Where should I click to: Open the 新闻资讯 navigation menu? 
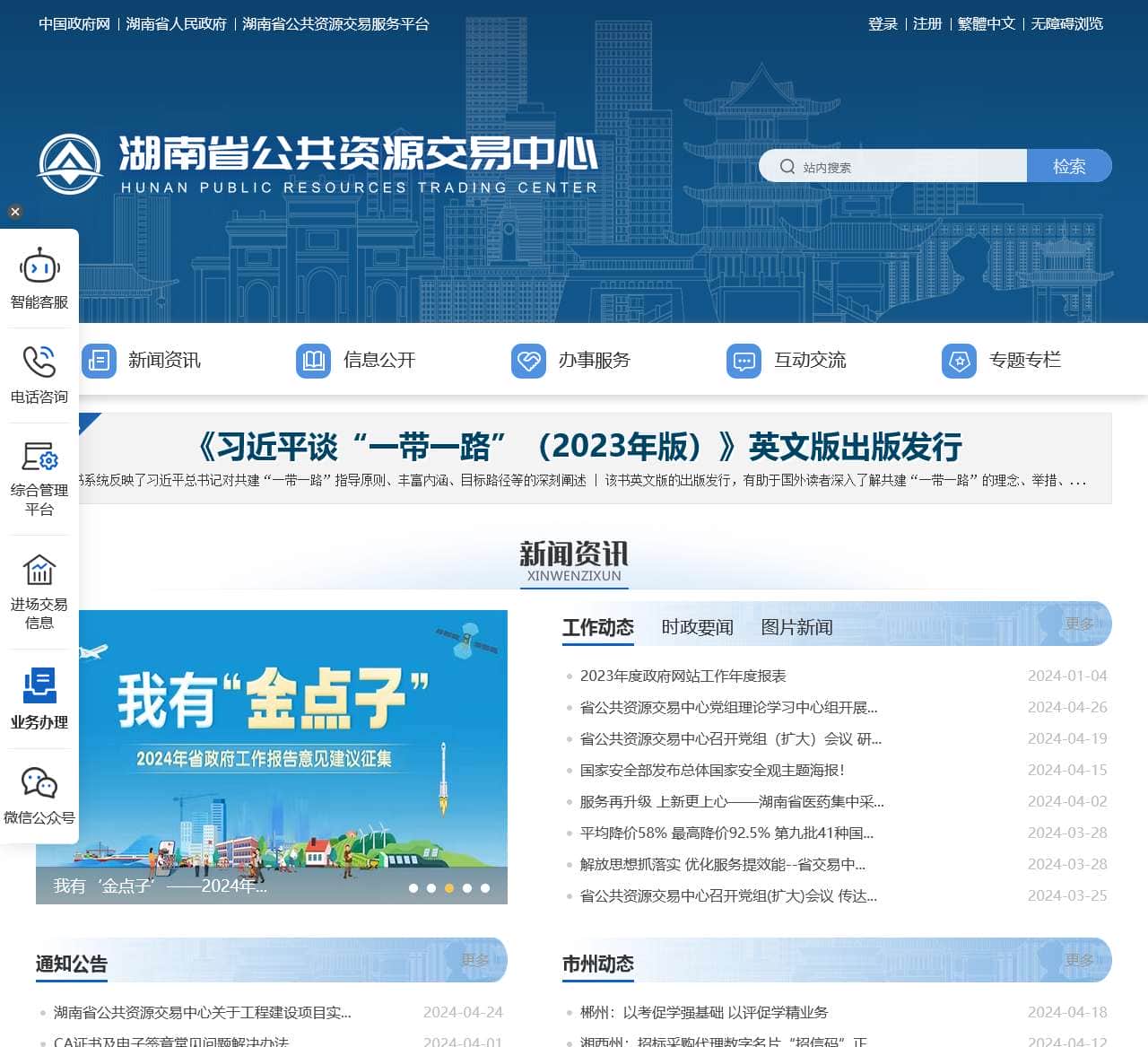click(x=163, y=361)
